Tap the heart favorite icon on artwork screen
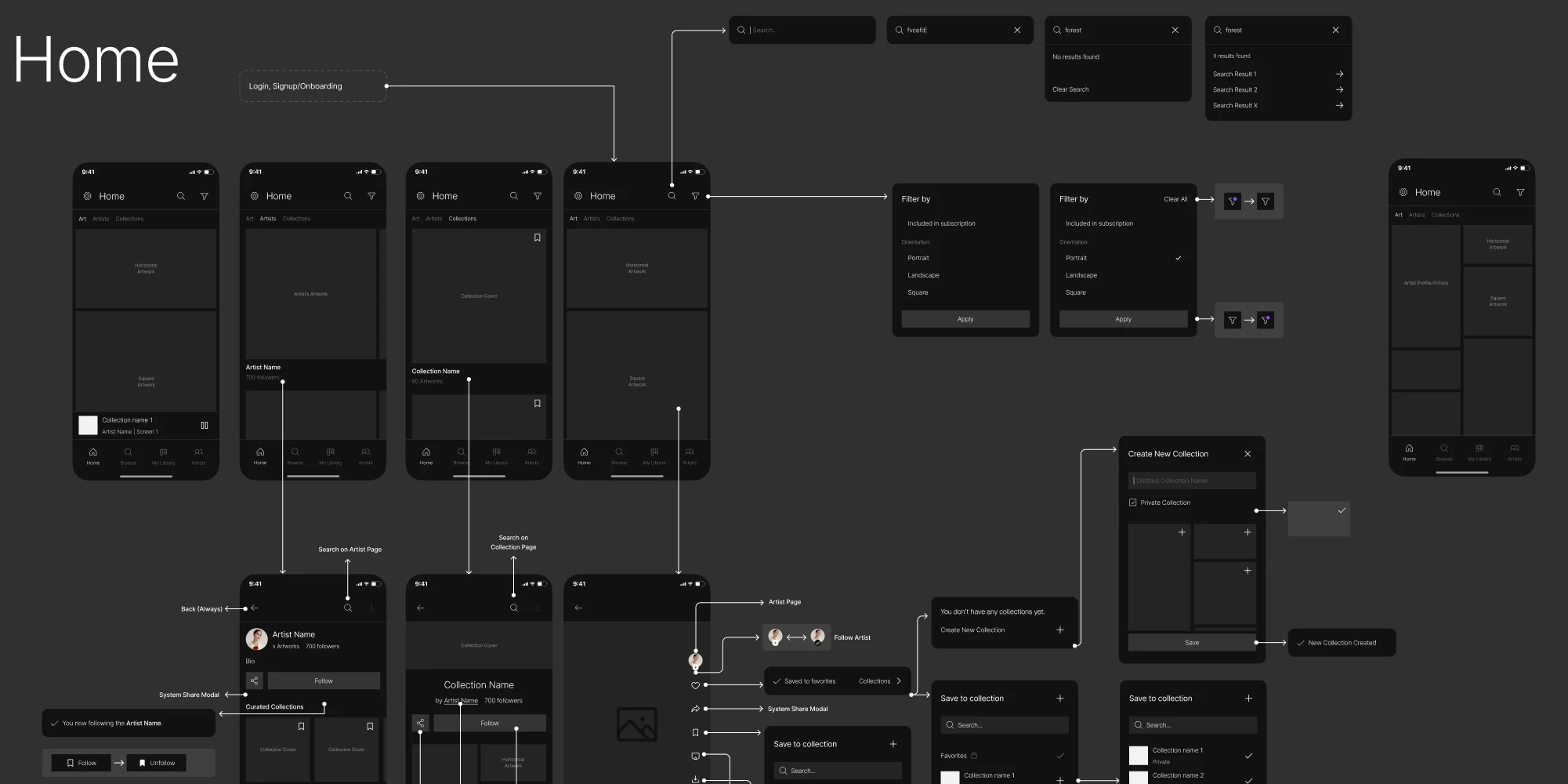Image resolution: width=1568 pixels, height=784 pixels. 695,685
